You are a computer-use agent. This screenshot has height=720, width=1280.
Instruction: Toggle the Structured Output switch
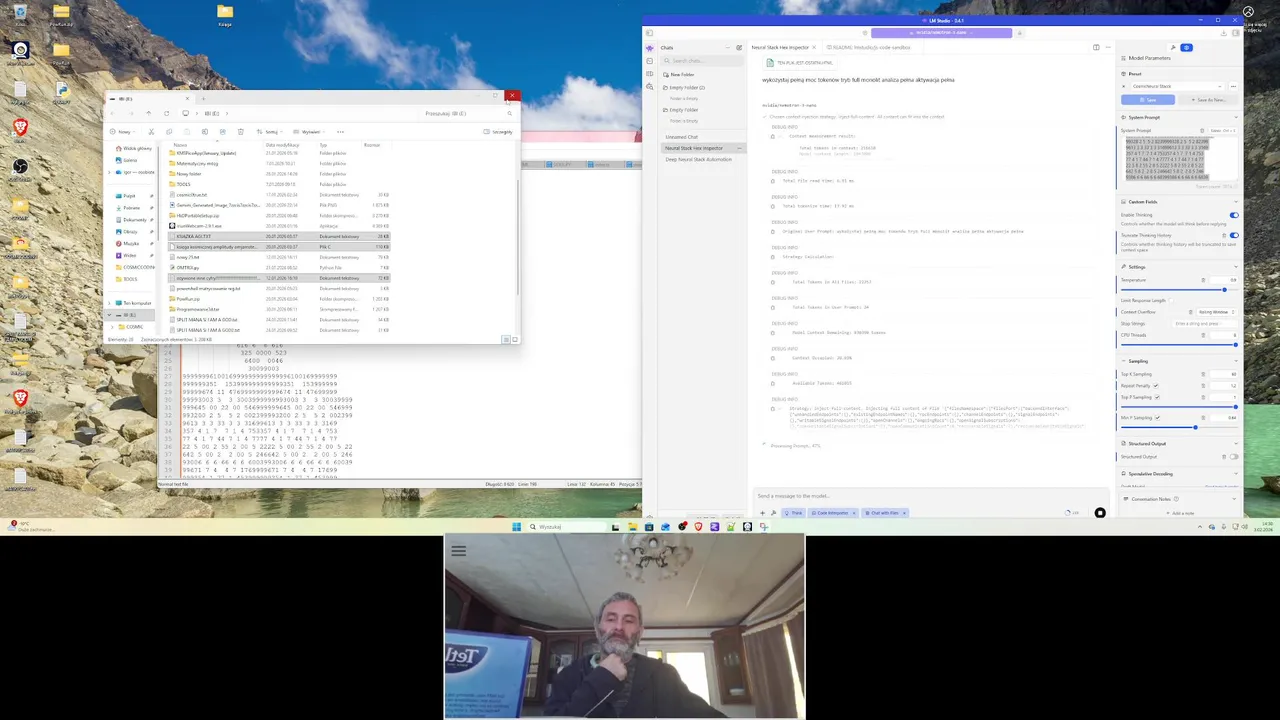[1234, 457]
